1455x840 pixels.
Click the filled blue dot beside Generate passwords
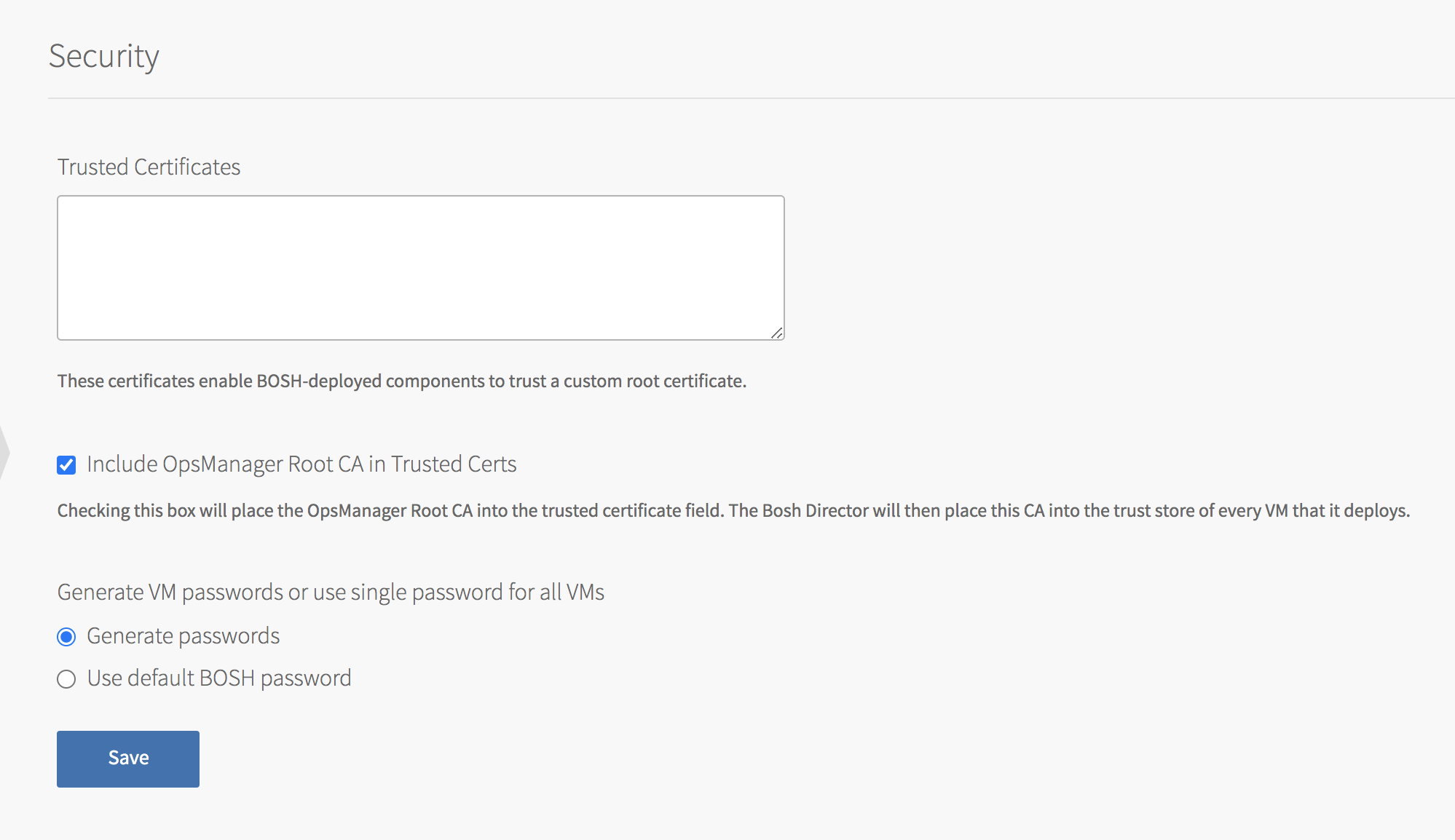click(x=66, y=637)
